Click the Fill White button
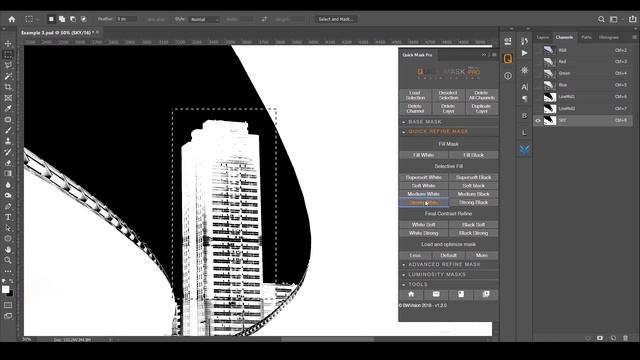Viewport: 640px width, 360px height. click(424, 155)
